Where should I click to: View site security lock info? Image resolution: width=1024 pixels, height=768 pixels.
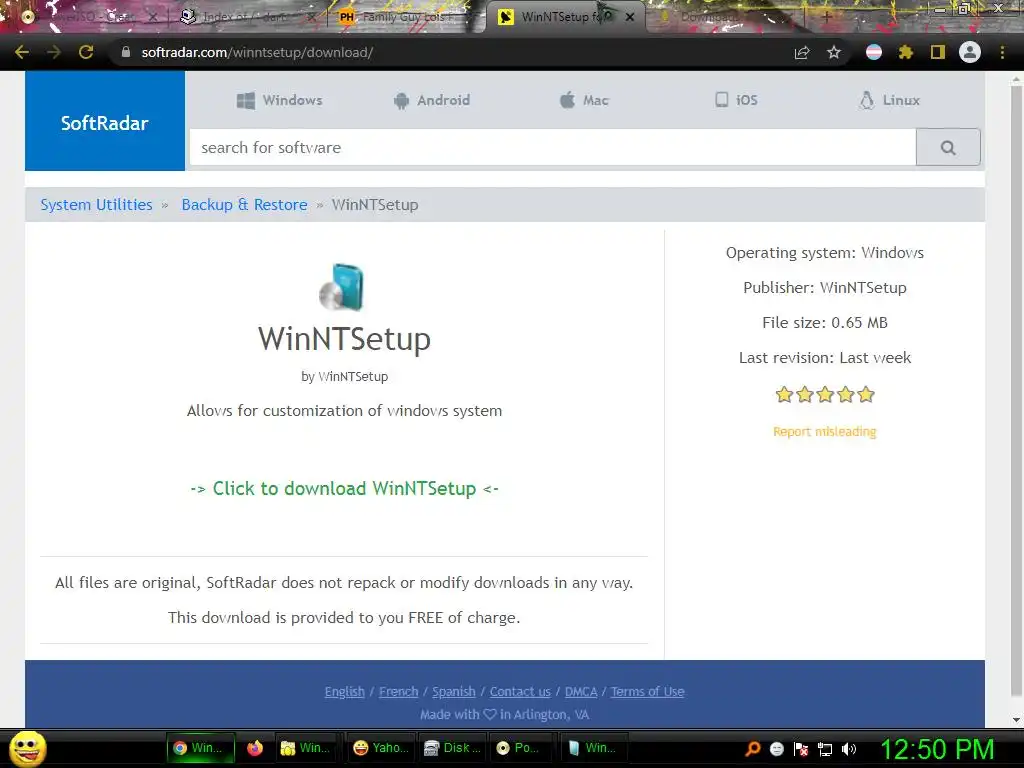pos(125,52)
